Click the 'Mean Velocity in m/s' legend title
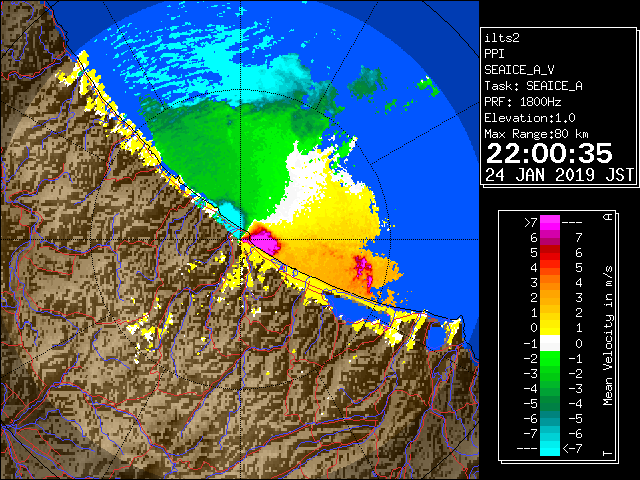The image size is (640, 480). 608,335
